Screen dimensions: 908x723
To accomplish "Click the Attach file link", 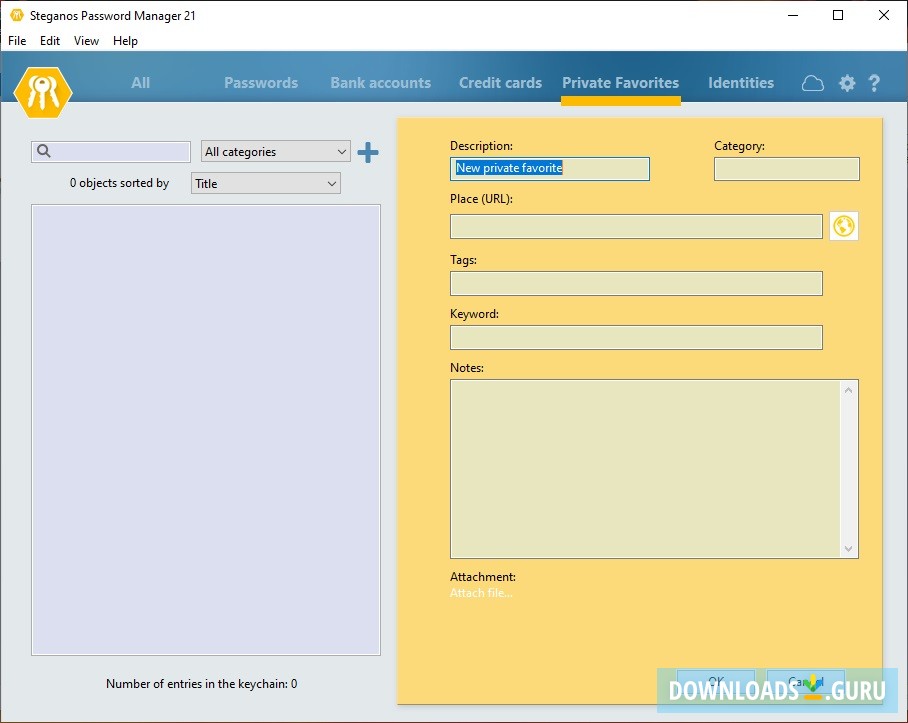I will (x=481, y=593).
